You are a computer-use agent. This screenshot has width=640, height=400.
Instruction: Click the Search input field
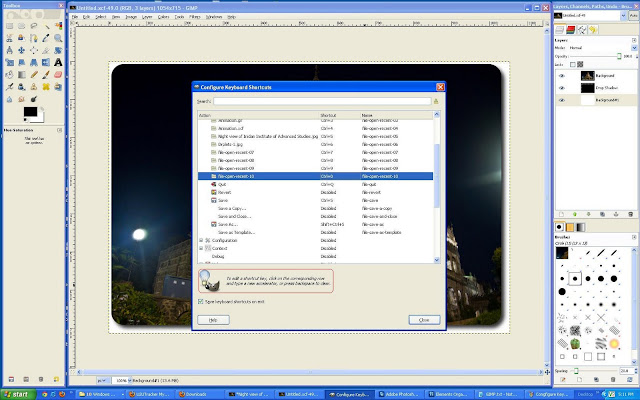pos(322,101)
